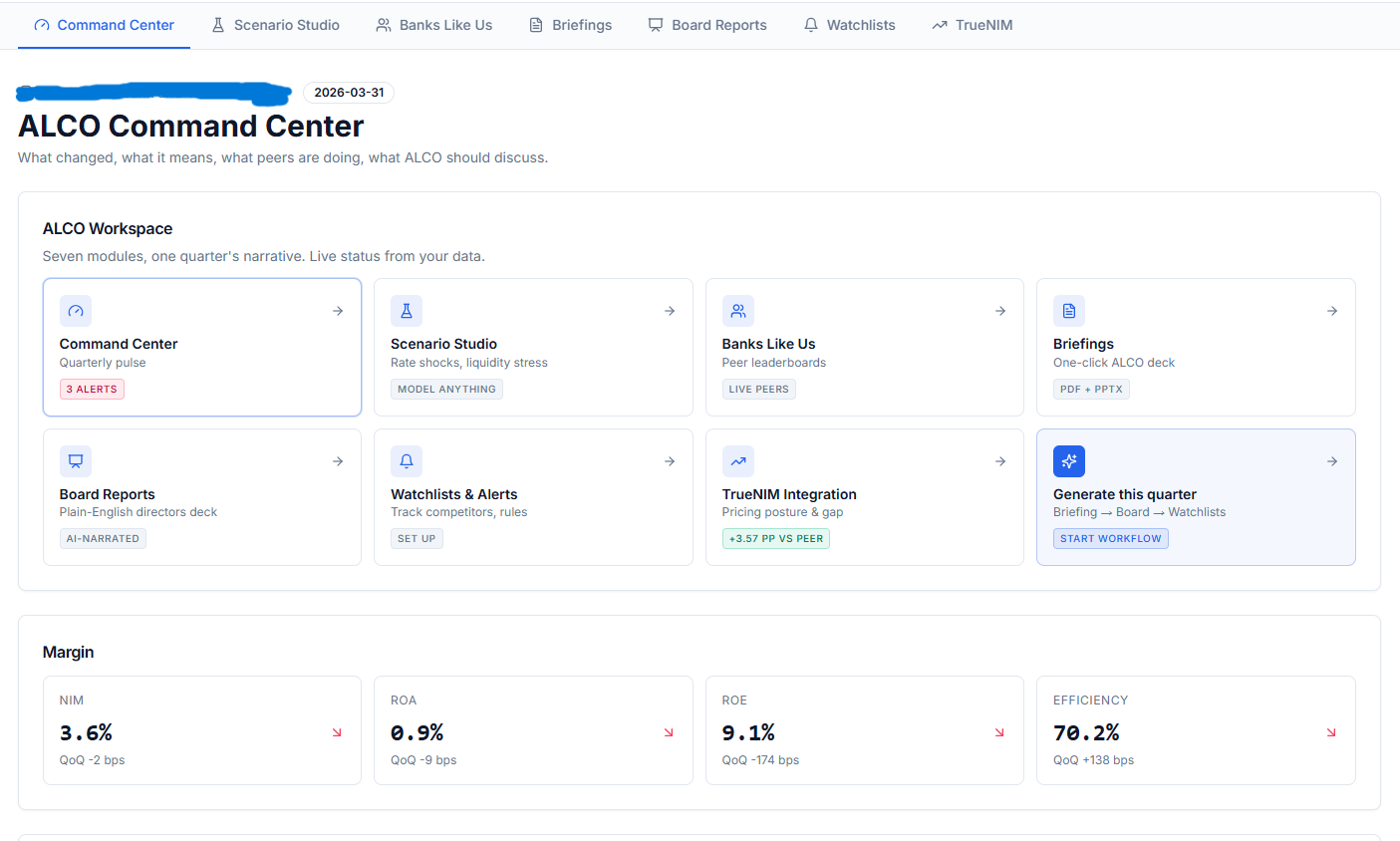
Task: Click the 3 ALERTS badge
Action: tap(92, 390)
